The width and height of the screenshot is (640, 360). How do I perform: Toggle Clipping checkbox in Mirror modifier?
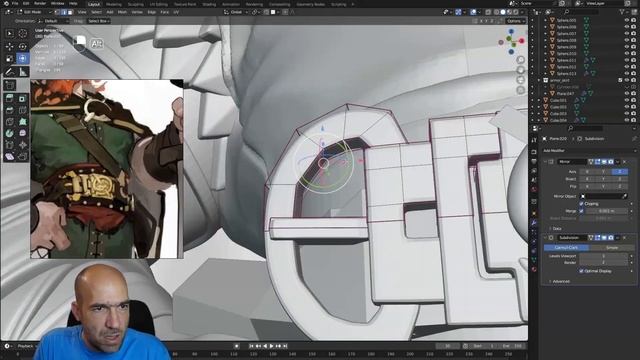pos(581,203)
